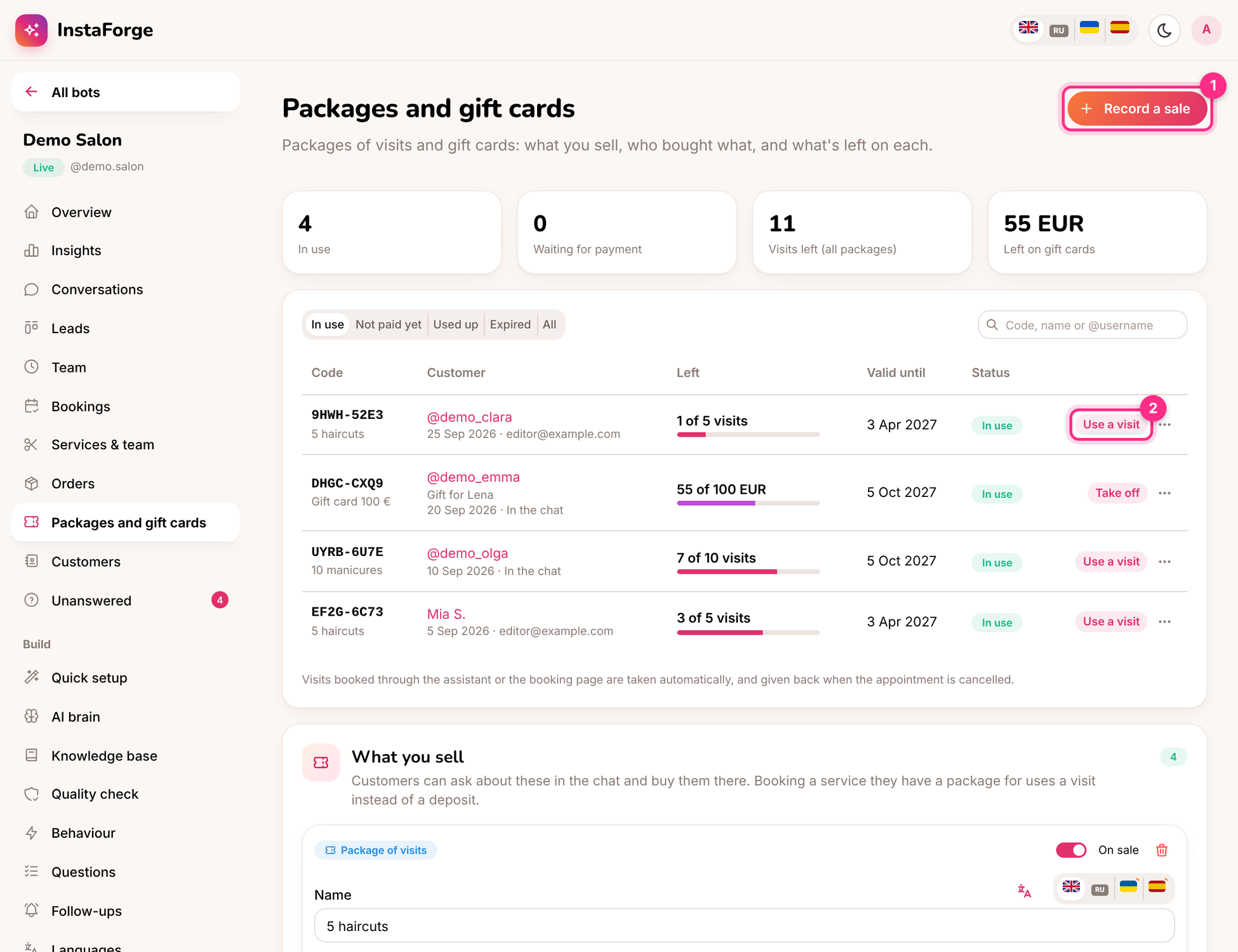This screenshot has height=952, width=1238.
Task: Click the Unanswered question-mark icon
Action: [31, 600]
